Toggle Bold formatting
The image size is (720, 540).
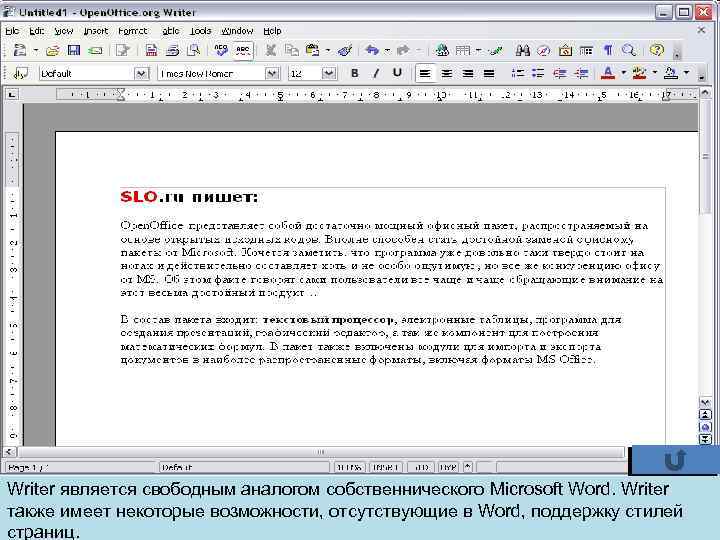click(x=354, y=73)
